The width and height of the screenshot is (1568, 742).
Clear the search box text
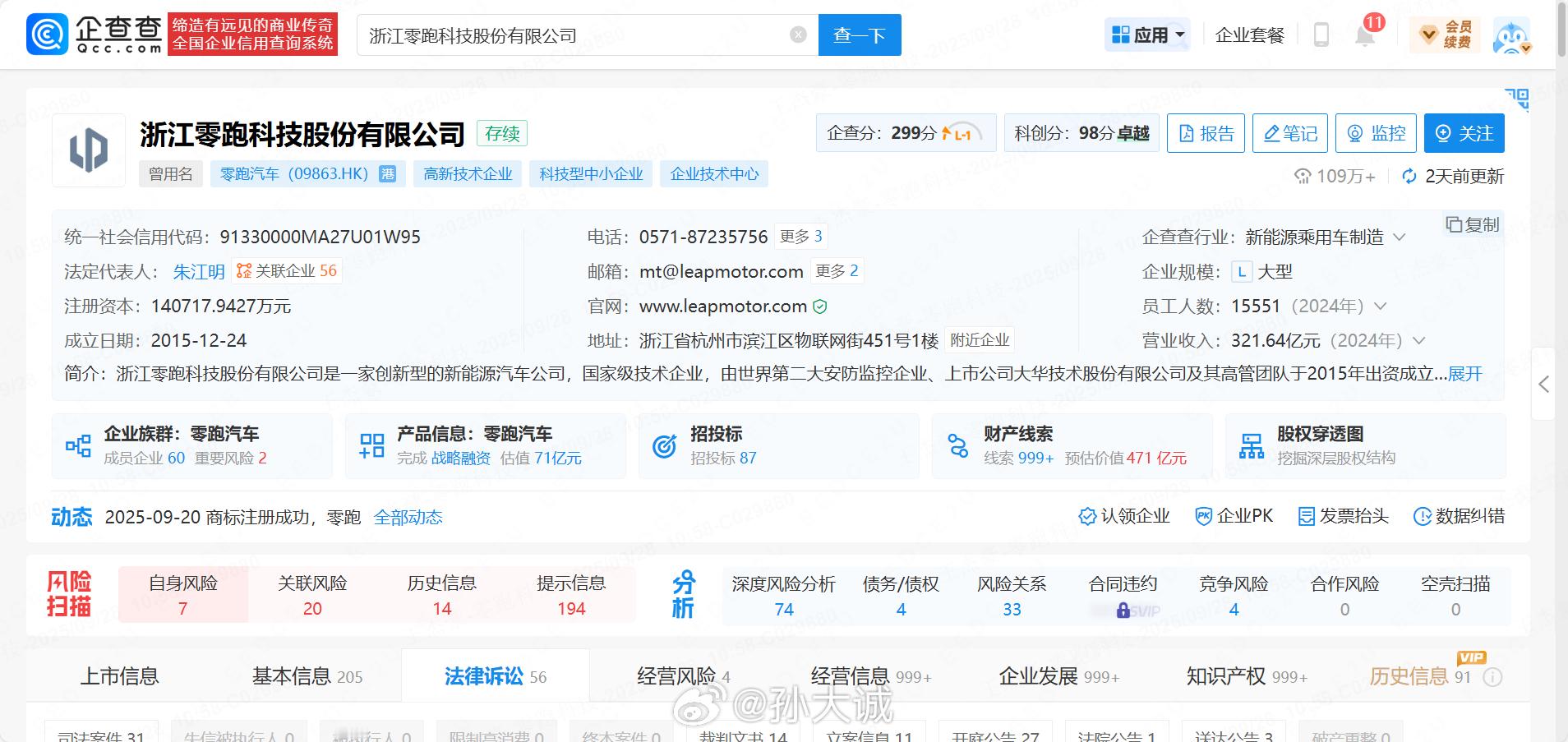pyautogui.click(x=798, y=35)
